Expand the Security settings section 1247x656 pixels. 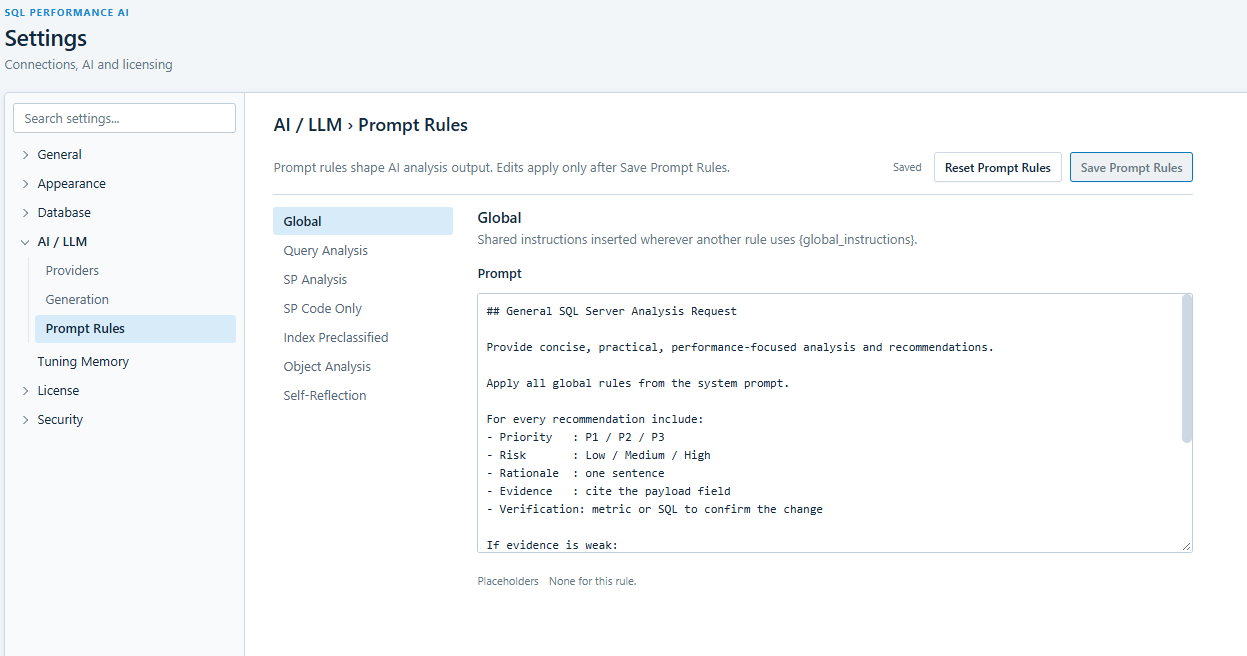(x=26, y=420)
